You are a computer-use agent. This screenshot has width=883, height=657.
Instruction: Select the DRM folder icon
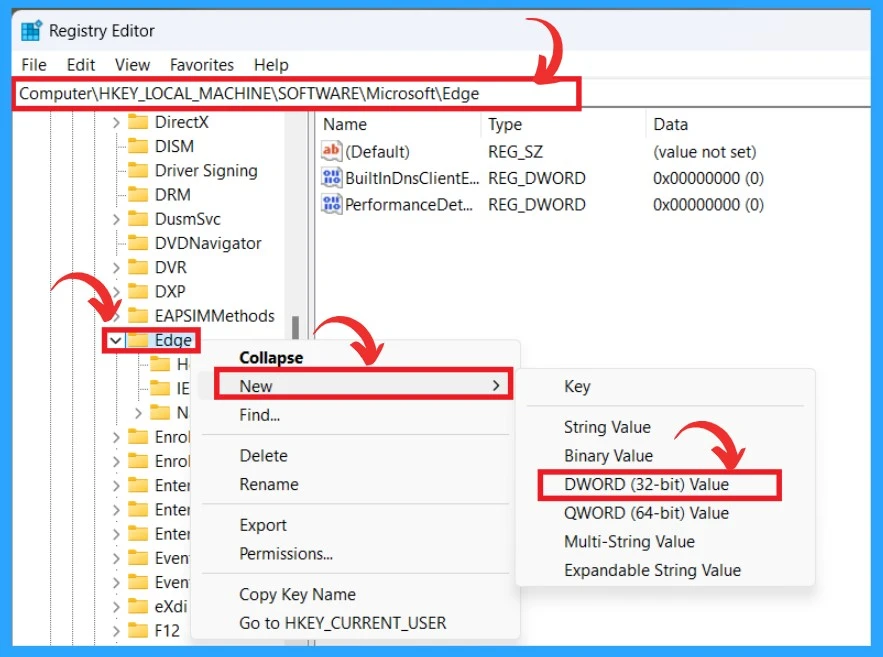tap(138, 195)
